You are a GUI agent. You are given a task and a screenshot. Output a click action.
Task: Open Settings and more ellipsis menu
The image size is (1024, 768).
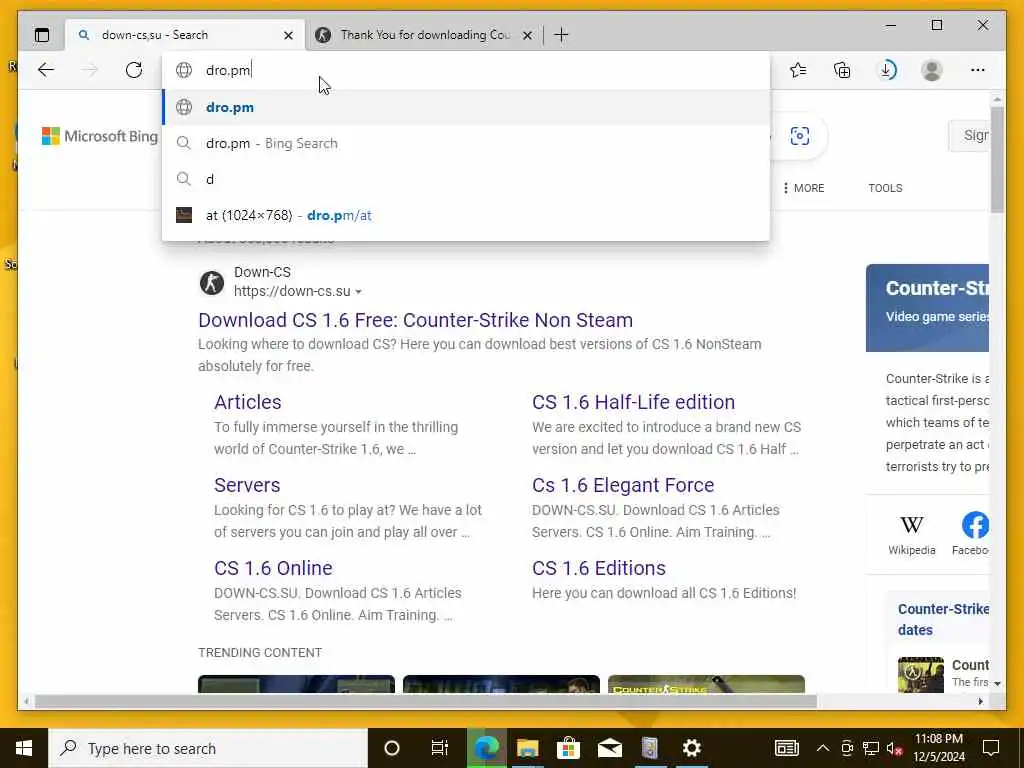978,70
